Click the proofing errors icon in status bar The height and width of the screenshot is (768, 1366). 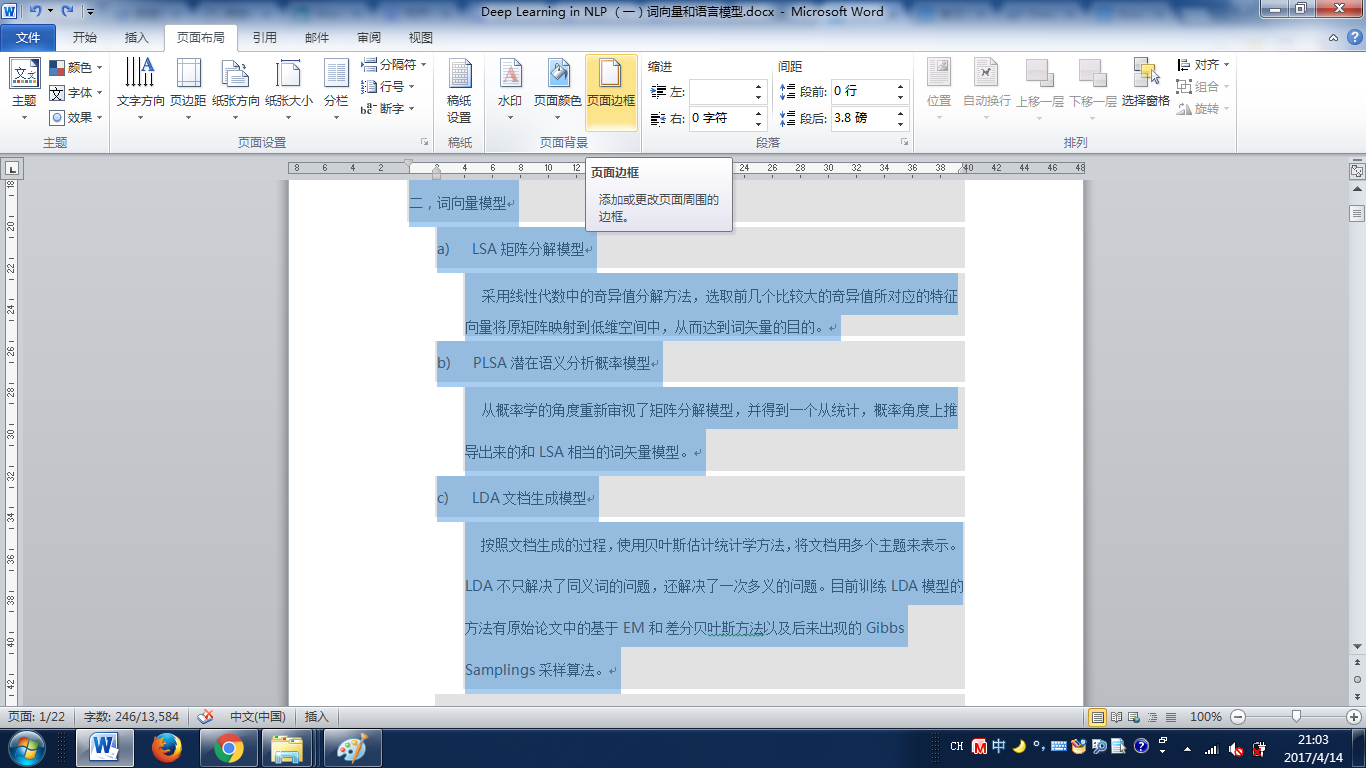tap(205, 717)
